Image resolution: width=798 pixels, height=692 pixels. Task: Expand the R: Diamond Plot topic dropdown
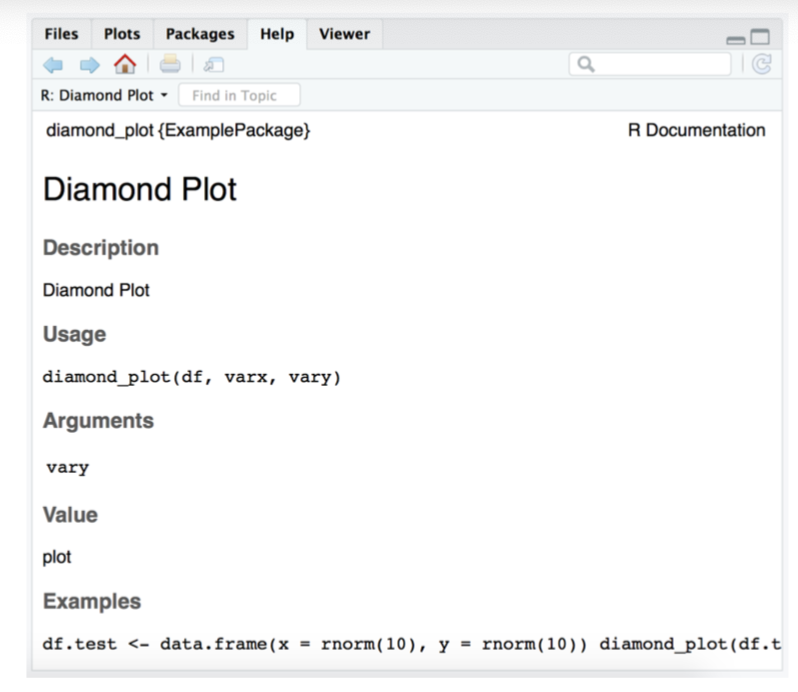point(164,96)
